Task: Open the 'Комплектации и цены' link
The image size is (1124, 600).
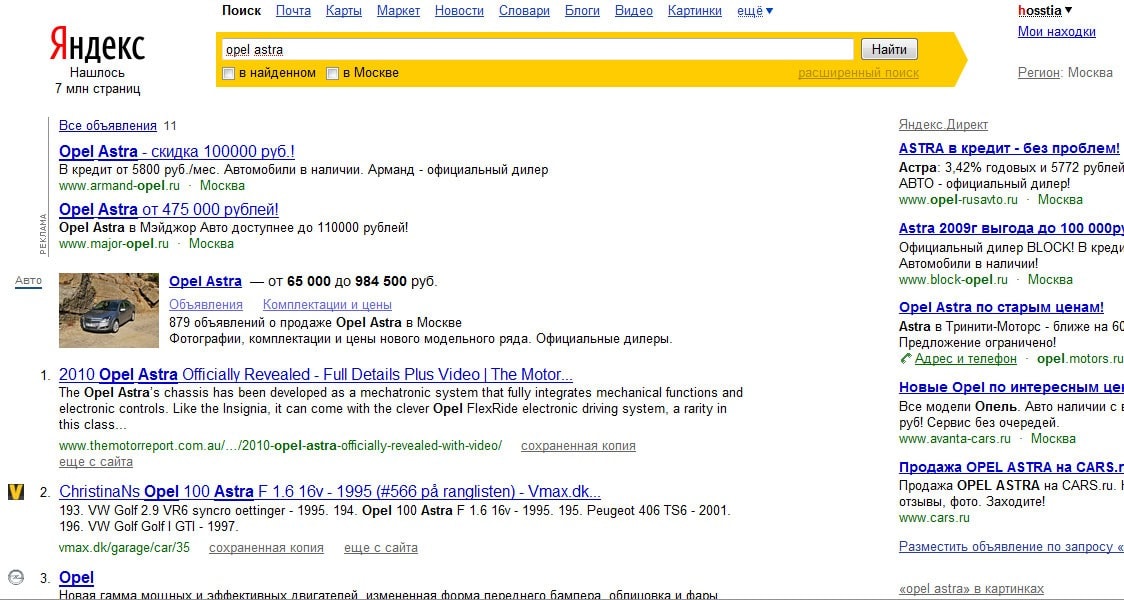Action: tap(327, 305)
